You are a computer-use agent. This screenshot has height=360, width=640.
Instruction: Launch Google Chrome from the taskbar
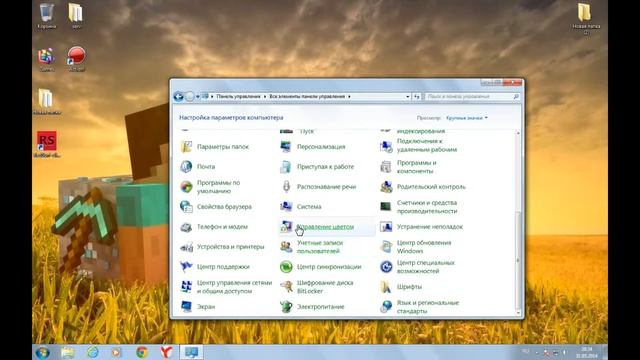pyautogui.click(x=142, y=352)
